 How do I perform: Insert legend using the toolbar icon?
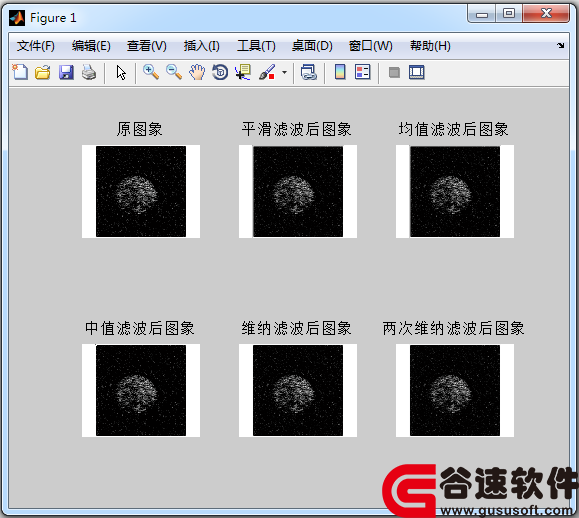(363, 72)
